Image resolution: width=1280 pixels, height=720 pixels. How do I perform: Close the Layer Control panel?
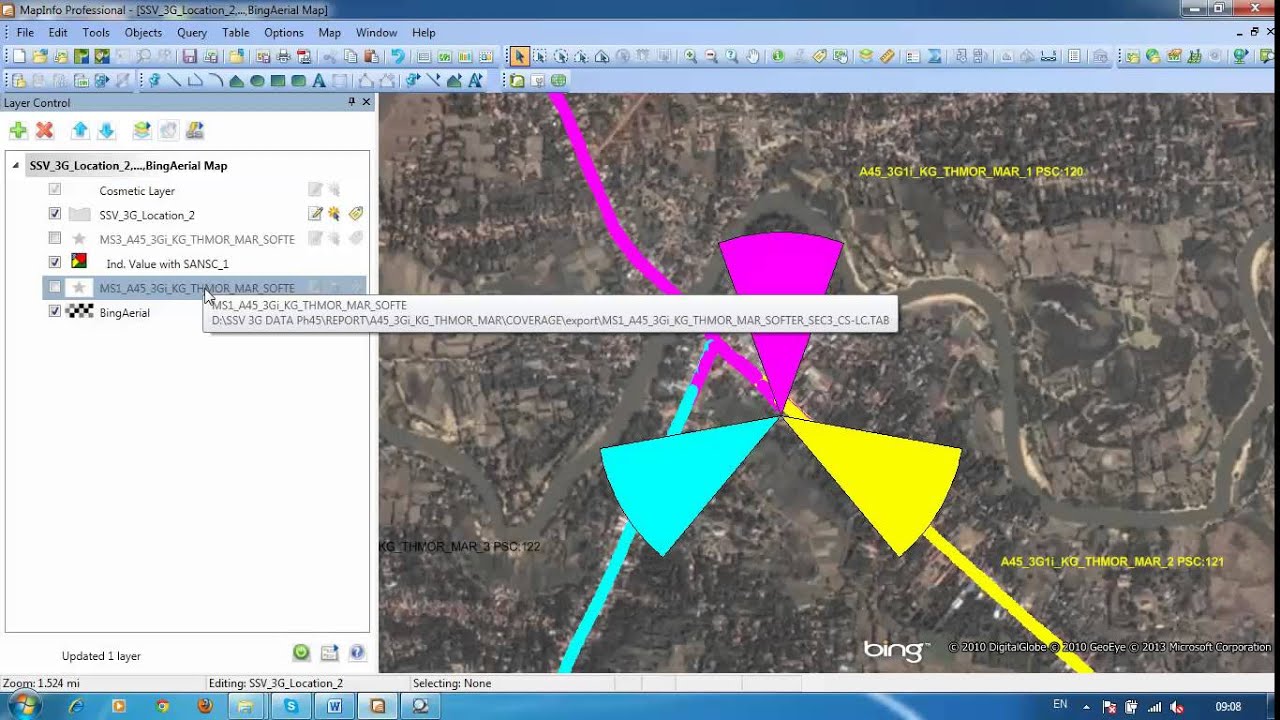pos(366,102)
